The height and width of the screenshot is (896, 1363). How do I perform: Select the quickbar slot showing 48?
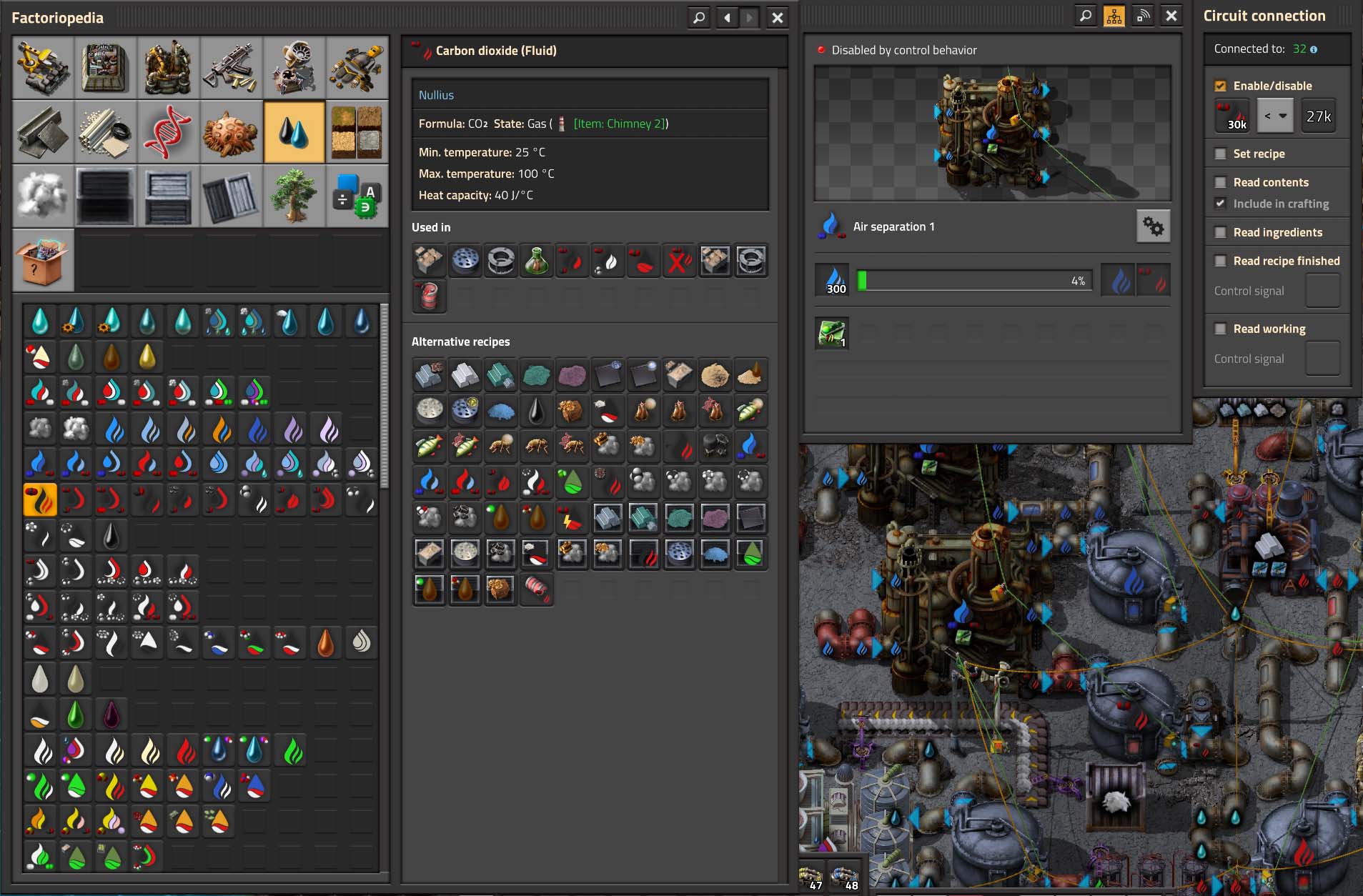pyautogui.click(x=844, y=877)
